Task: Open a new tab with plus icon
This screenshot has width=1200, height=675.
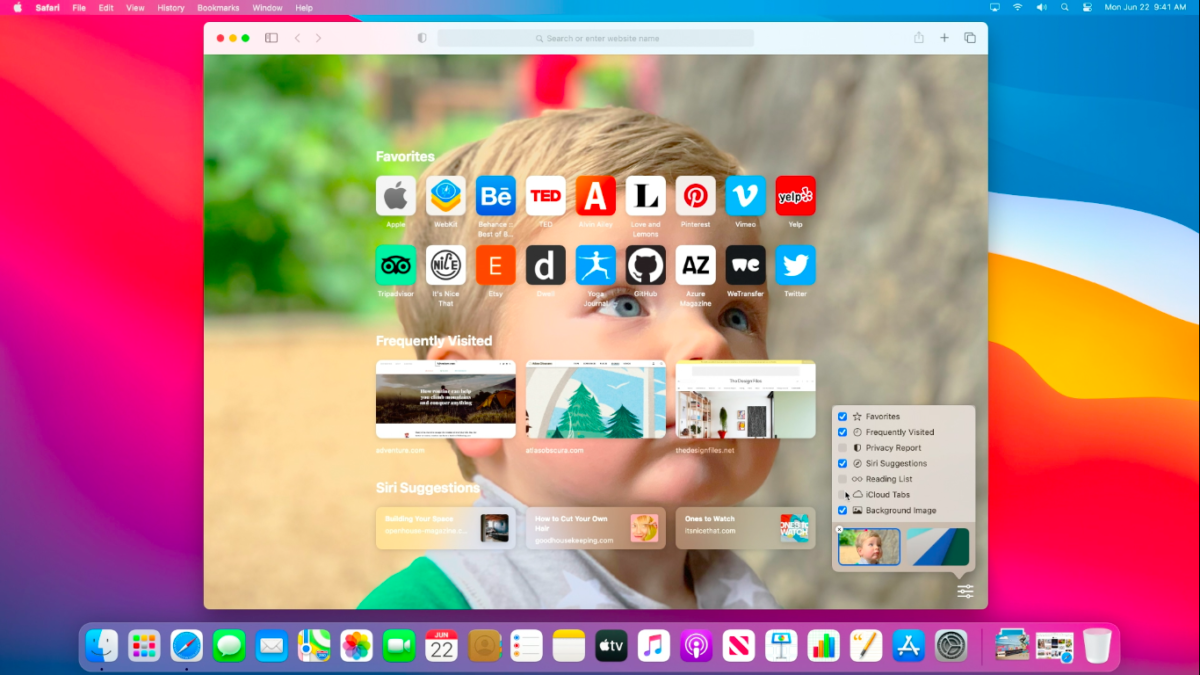Action: click(944, 38)
